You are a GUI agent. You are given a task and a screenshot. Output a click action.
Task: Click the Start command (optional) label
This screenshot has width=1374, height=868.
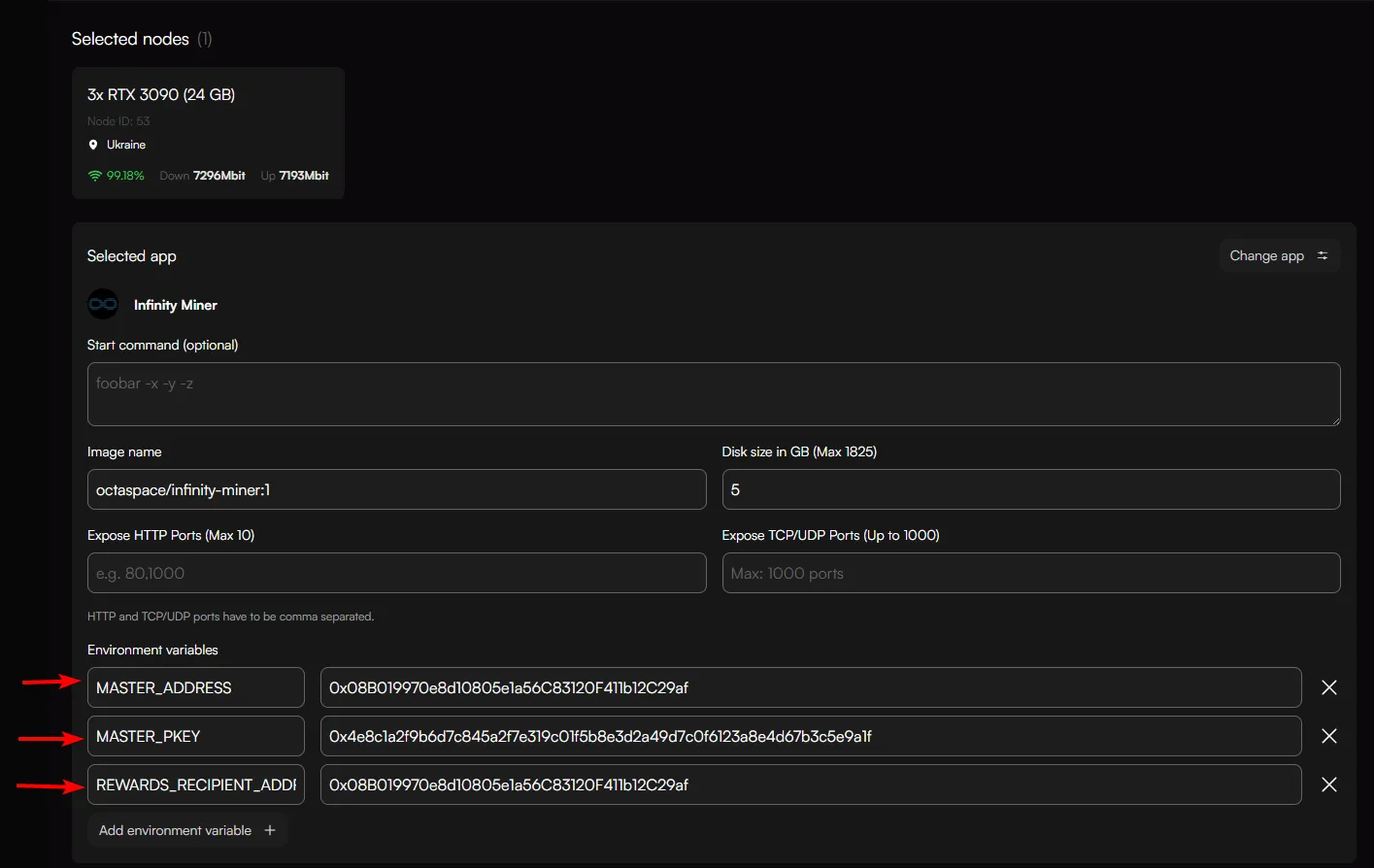point(163,345)
